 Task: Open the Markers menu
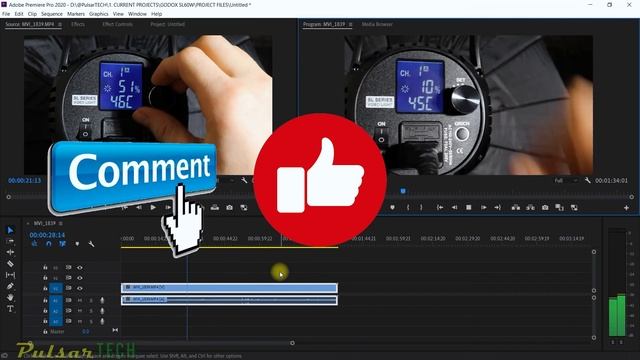(76, 14)
